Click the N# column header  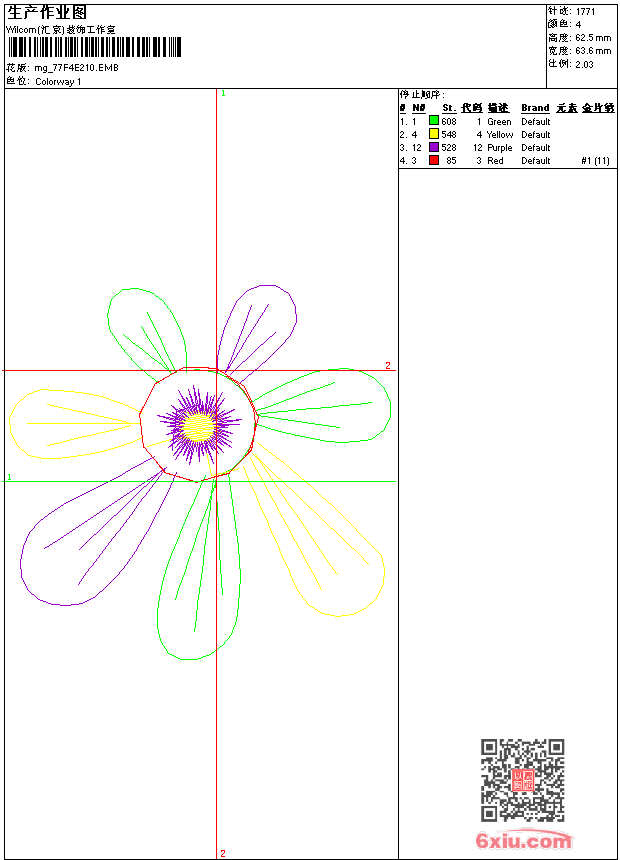pos(419,108)
